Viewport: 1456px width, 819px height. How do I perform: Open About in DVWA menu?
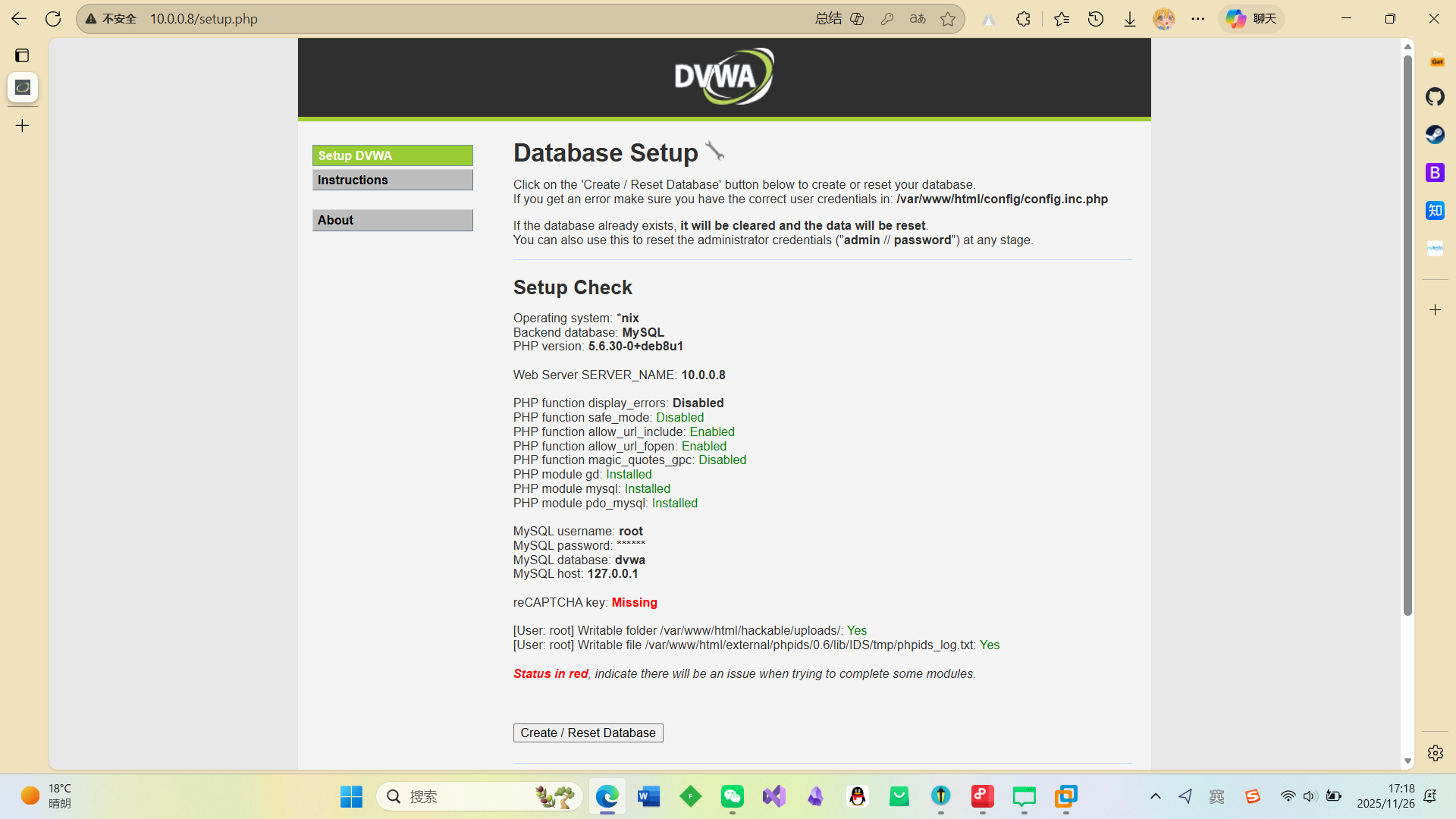392,220
